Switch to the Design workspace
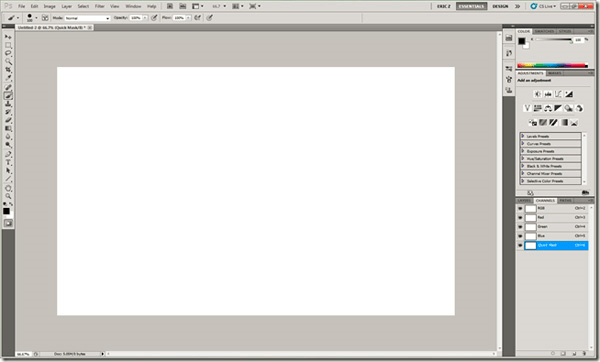The height and width of the screenshot is (362, 600). [x=500, y=7]
